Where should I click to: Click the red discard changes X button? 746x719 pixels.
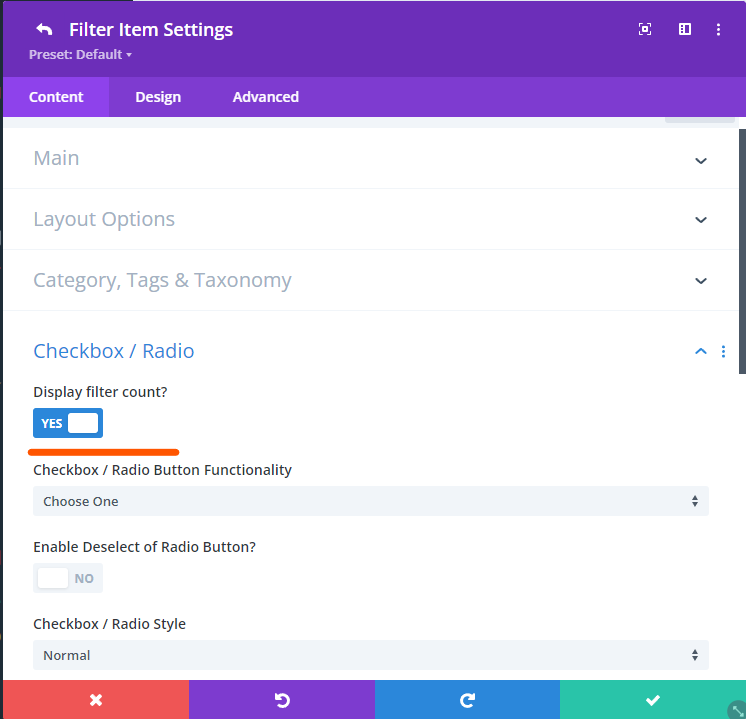click(96, 700)
